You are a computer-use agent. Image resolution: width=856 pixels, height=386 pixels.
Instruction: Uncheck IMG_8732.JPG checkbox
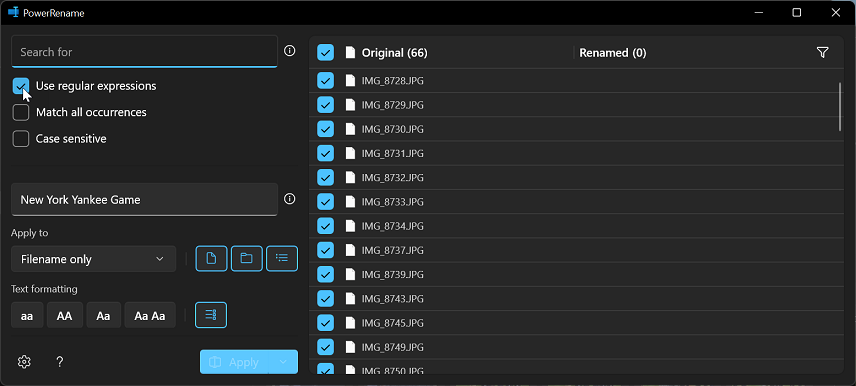point(325,177)
